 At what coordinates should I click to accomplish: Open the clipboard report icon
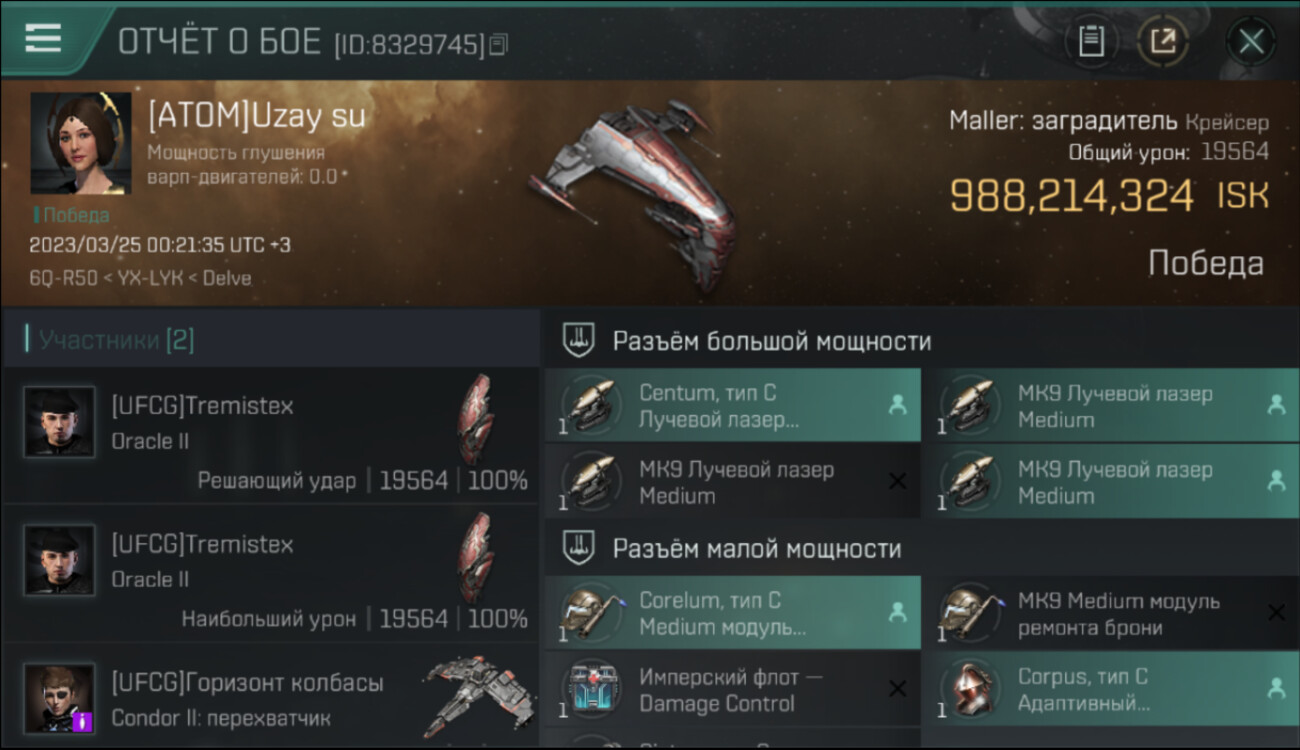point(1091,41)
